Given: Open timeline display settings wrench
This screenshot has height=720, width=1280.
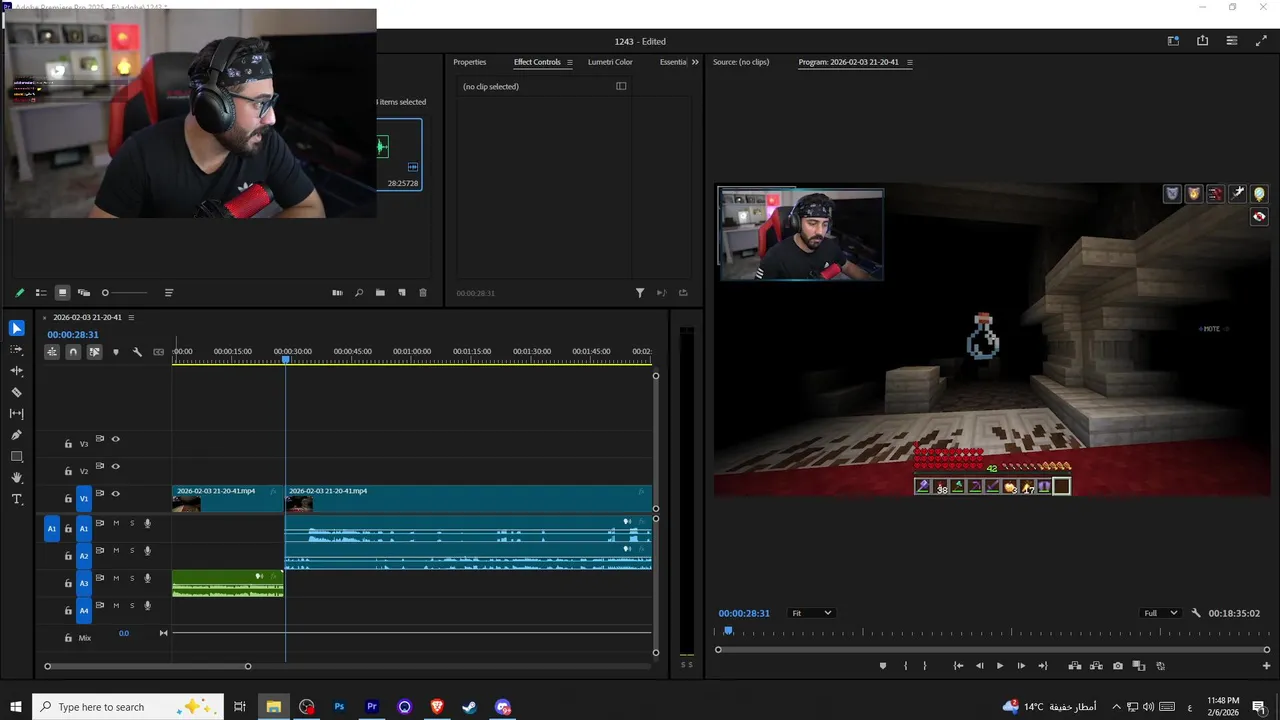Looking at the screenshot, I should (137, 352).
